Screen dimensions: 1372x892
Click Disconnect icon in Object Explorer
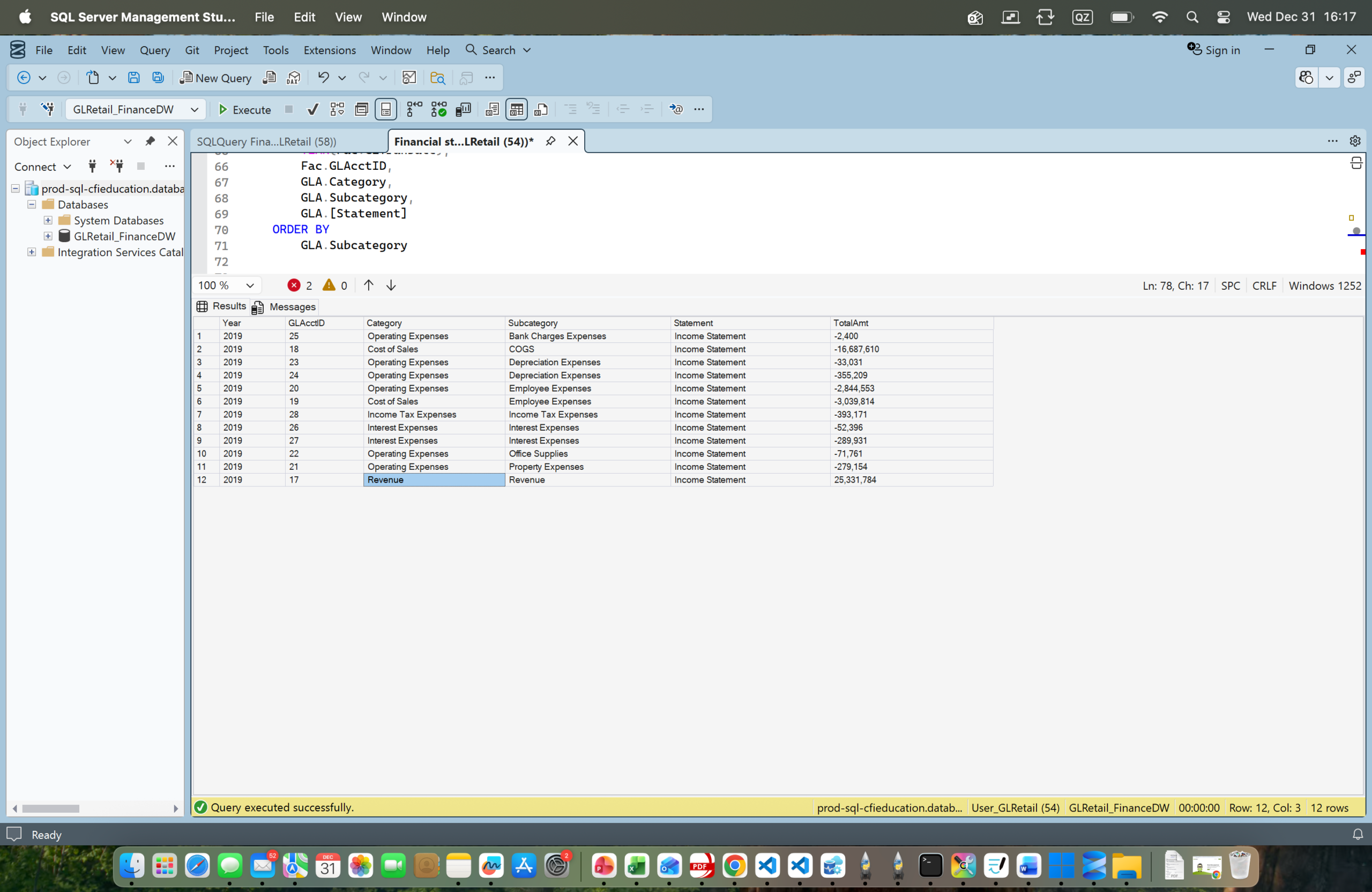117,167
